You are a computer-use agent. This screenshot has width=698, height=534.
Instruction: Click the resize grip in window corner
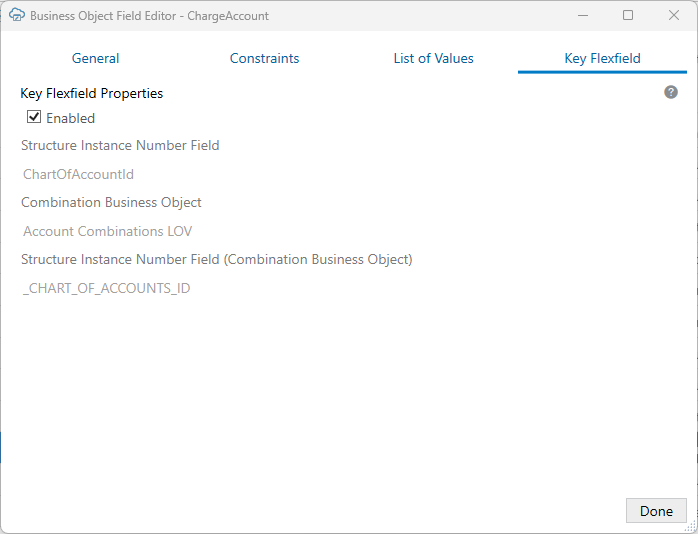(690, 526)
